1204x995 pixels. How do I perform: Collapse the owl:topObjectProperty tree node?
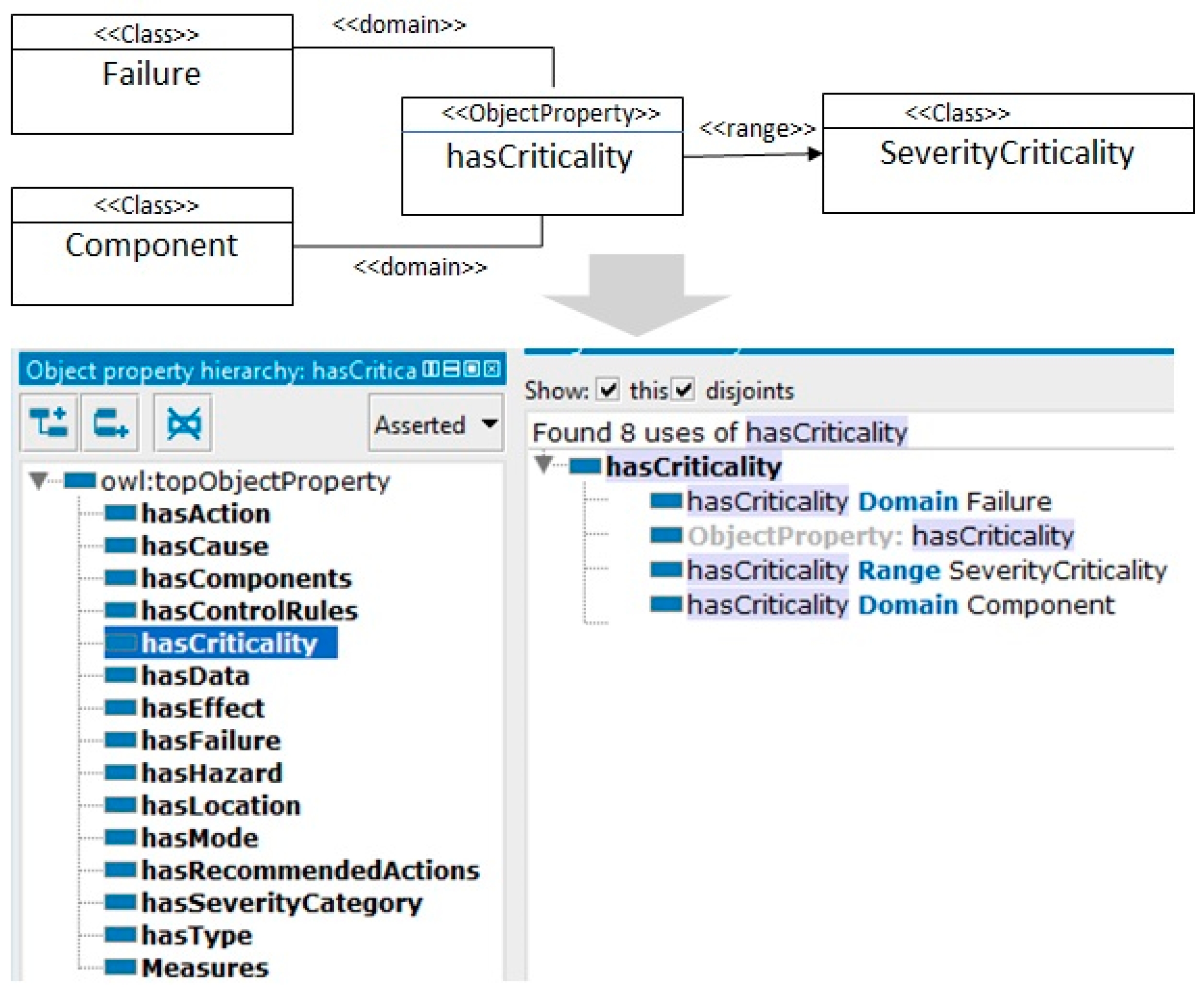coord(38,480)
